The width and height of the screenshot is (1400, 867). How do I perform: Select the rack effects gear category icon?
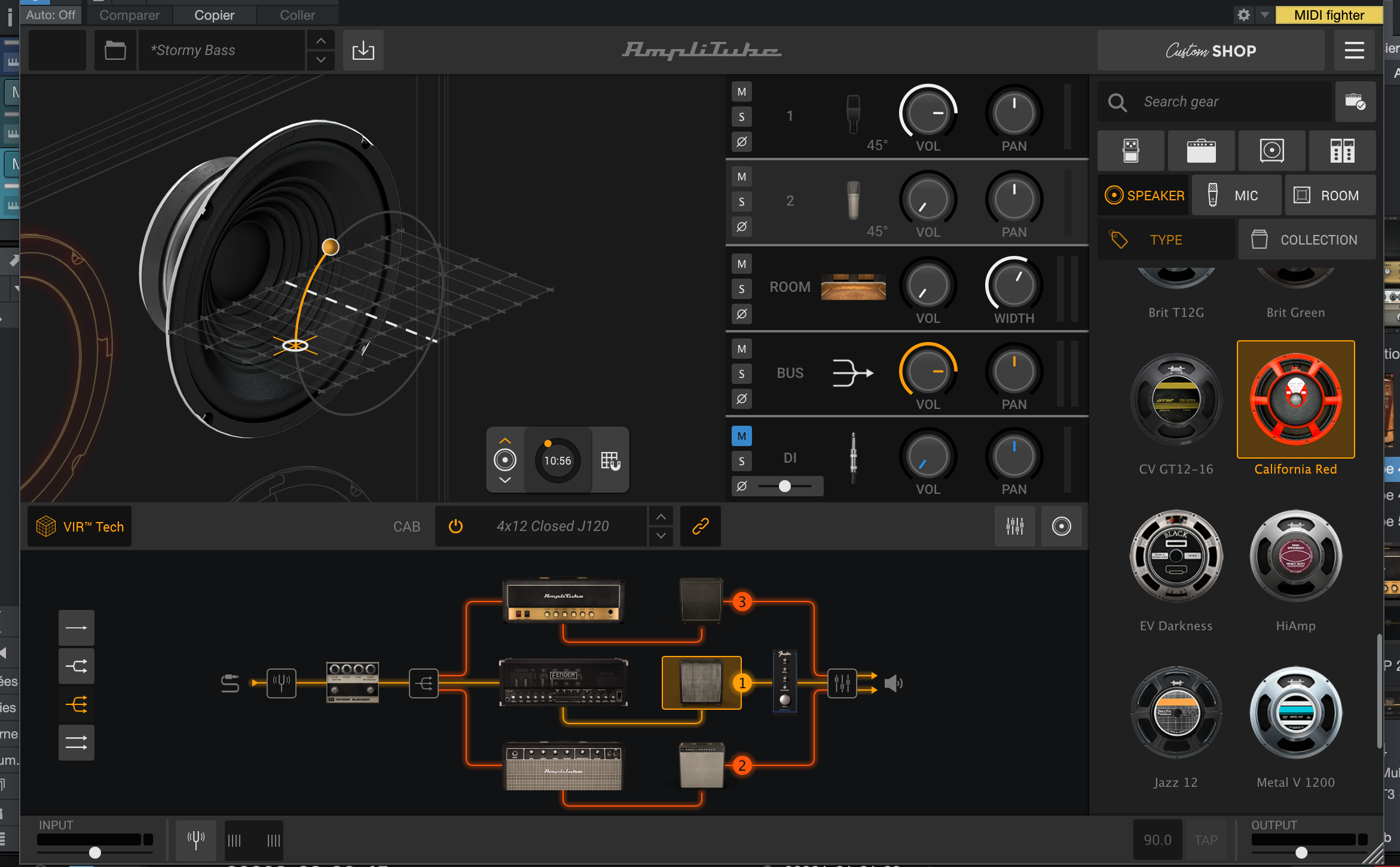point(1342,151)
